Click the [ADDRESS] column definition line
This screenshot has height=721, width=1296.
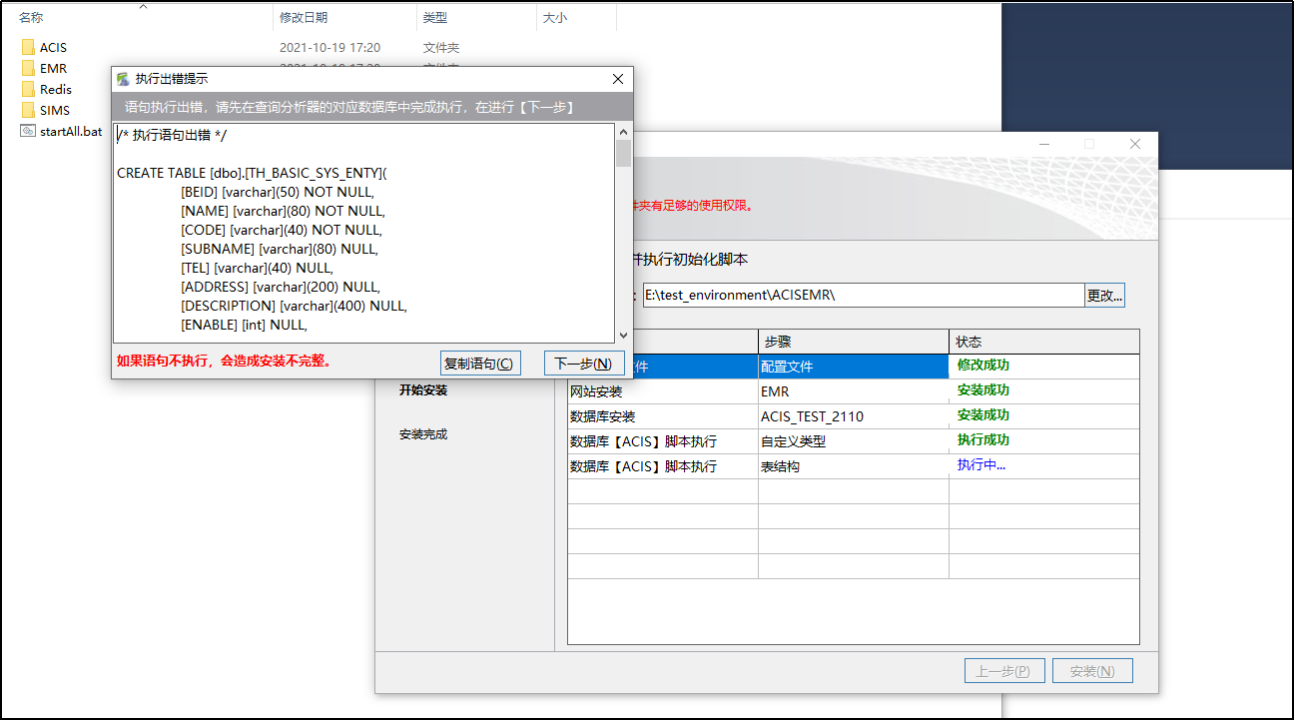[x=280, y=287]
